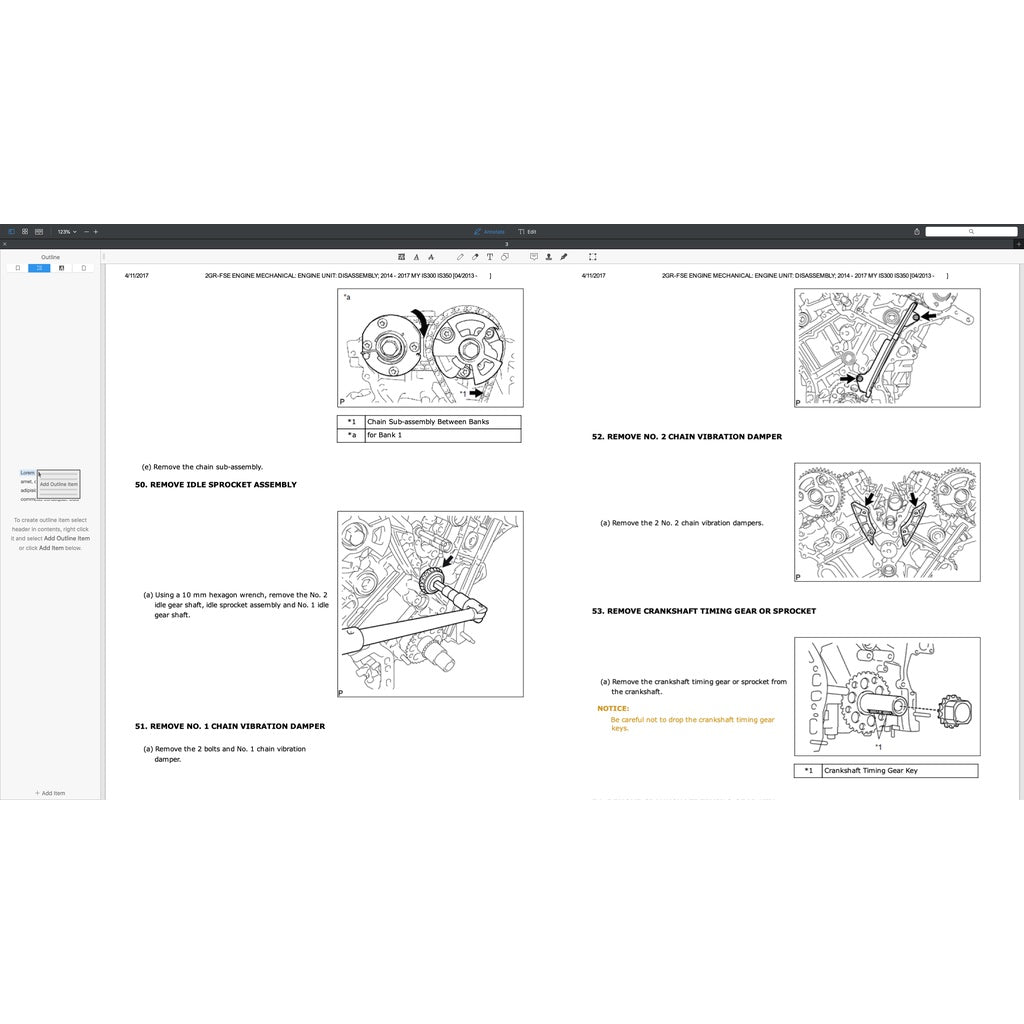This screenshot has height=1024, width=1024.
Task: Zoom out with the minus control
Action: pos(86,231)
